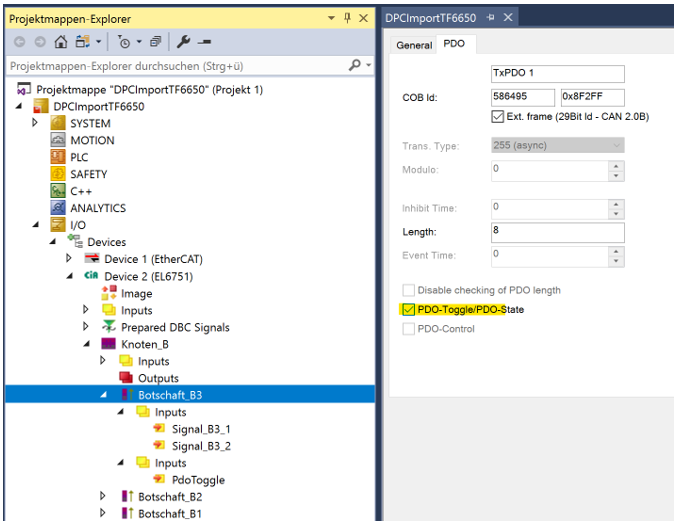This screenshot has width=681, height=527.
Task: Click the back navigation arrow icon
Action: [20, 42]
